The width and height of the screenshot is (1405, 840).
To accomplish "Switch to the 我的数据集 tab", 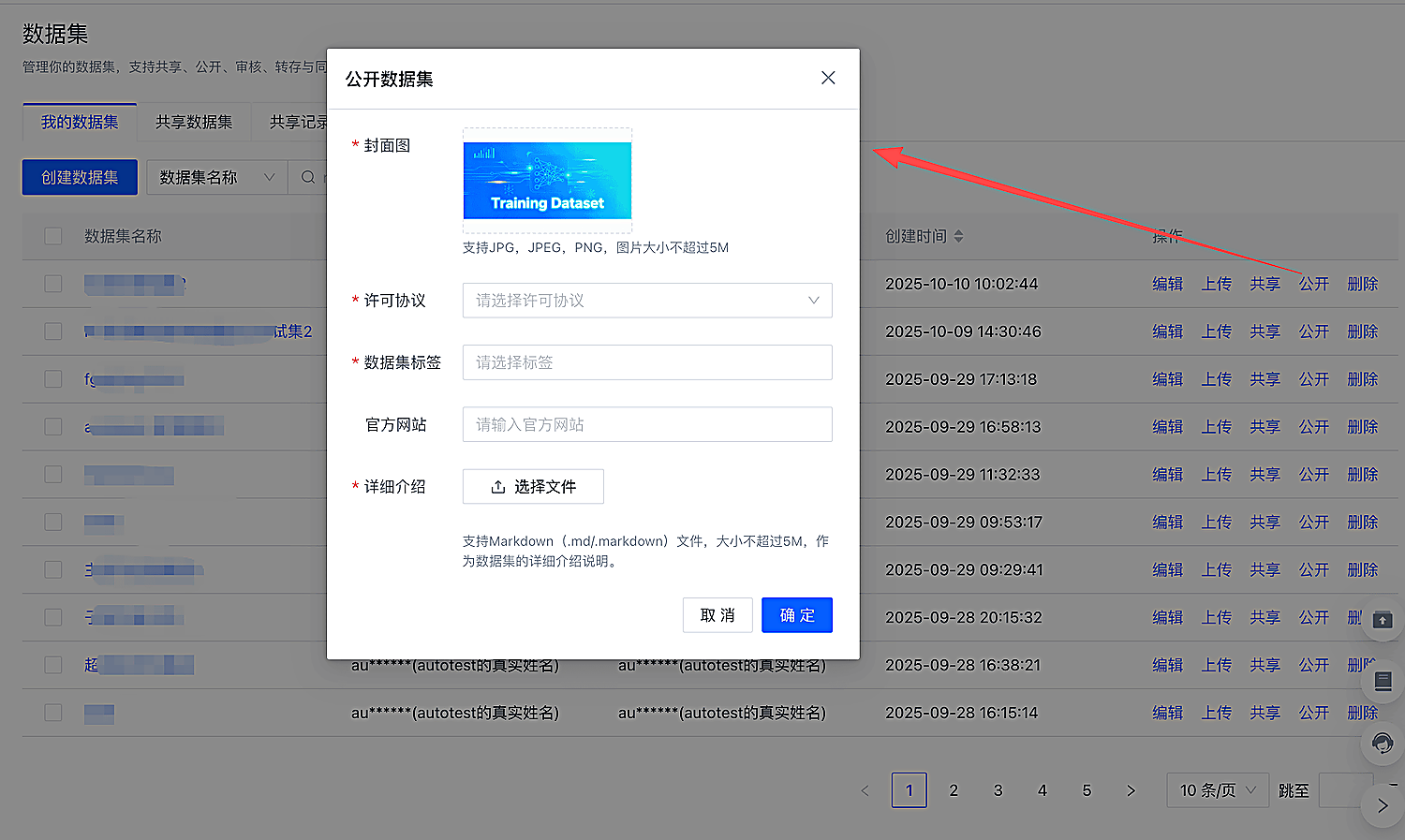I will coord(80,123).
